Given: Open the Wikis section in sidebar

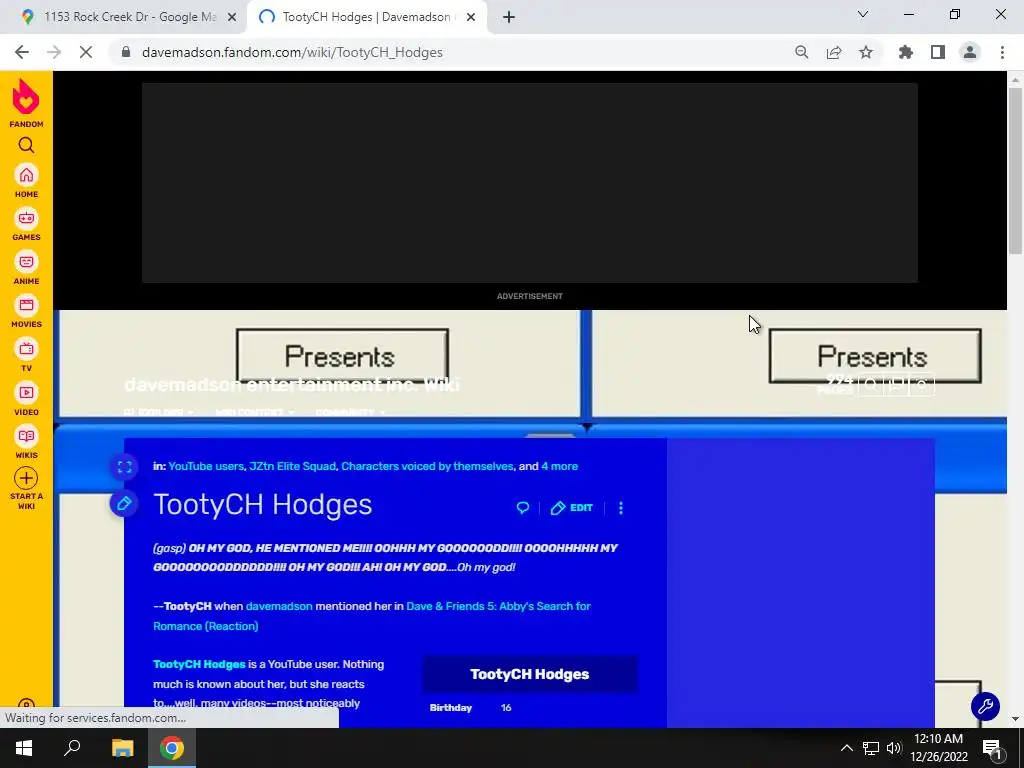Looking at the screenshot, I should [x=26, y=441].
